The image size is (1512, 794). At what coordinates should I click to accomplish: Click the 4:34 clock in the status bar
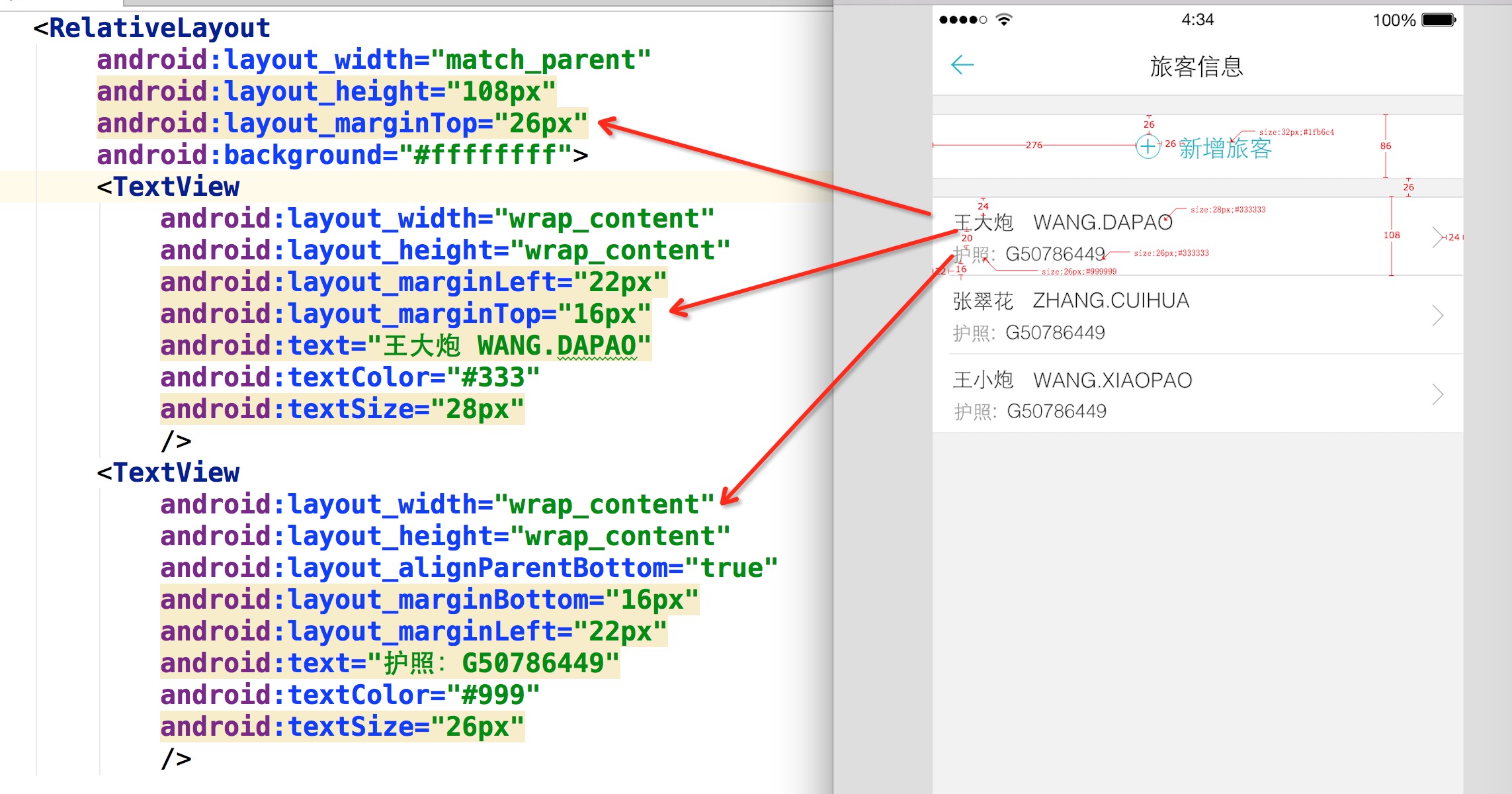click(1197, 20)
